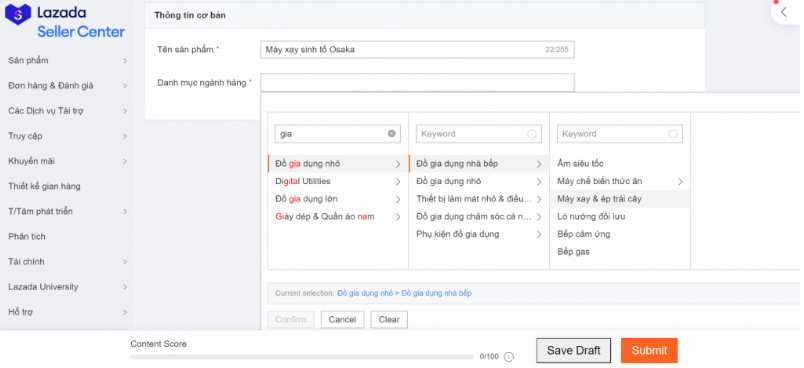
Task: Expand Hỗ trợ sidebar menu
Action: point(67,312)
